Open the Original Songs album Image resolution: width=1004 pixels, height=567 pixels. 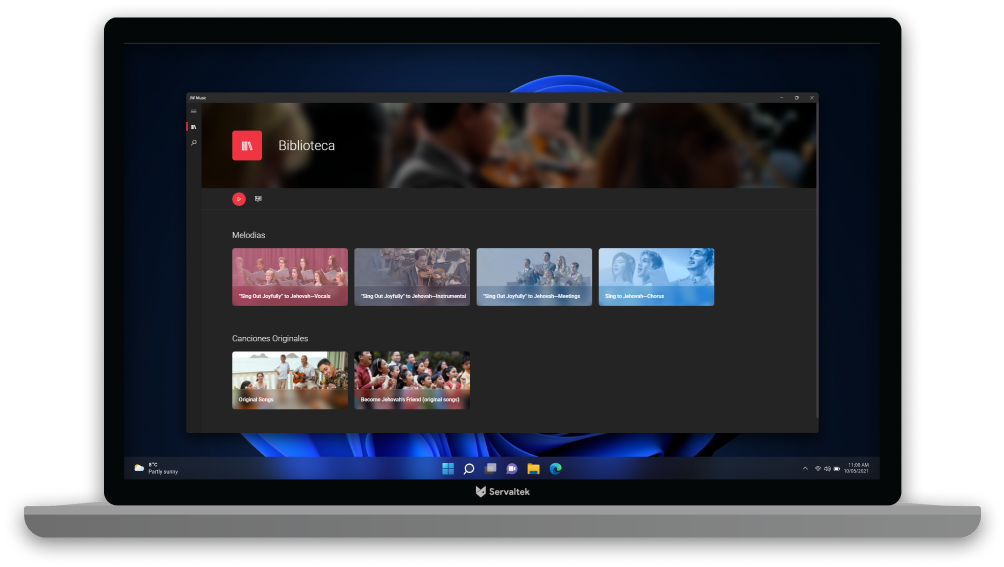click(290, 380)
